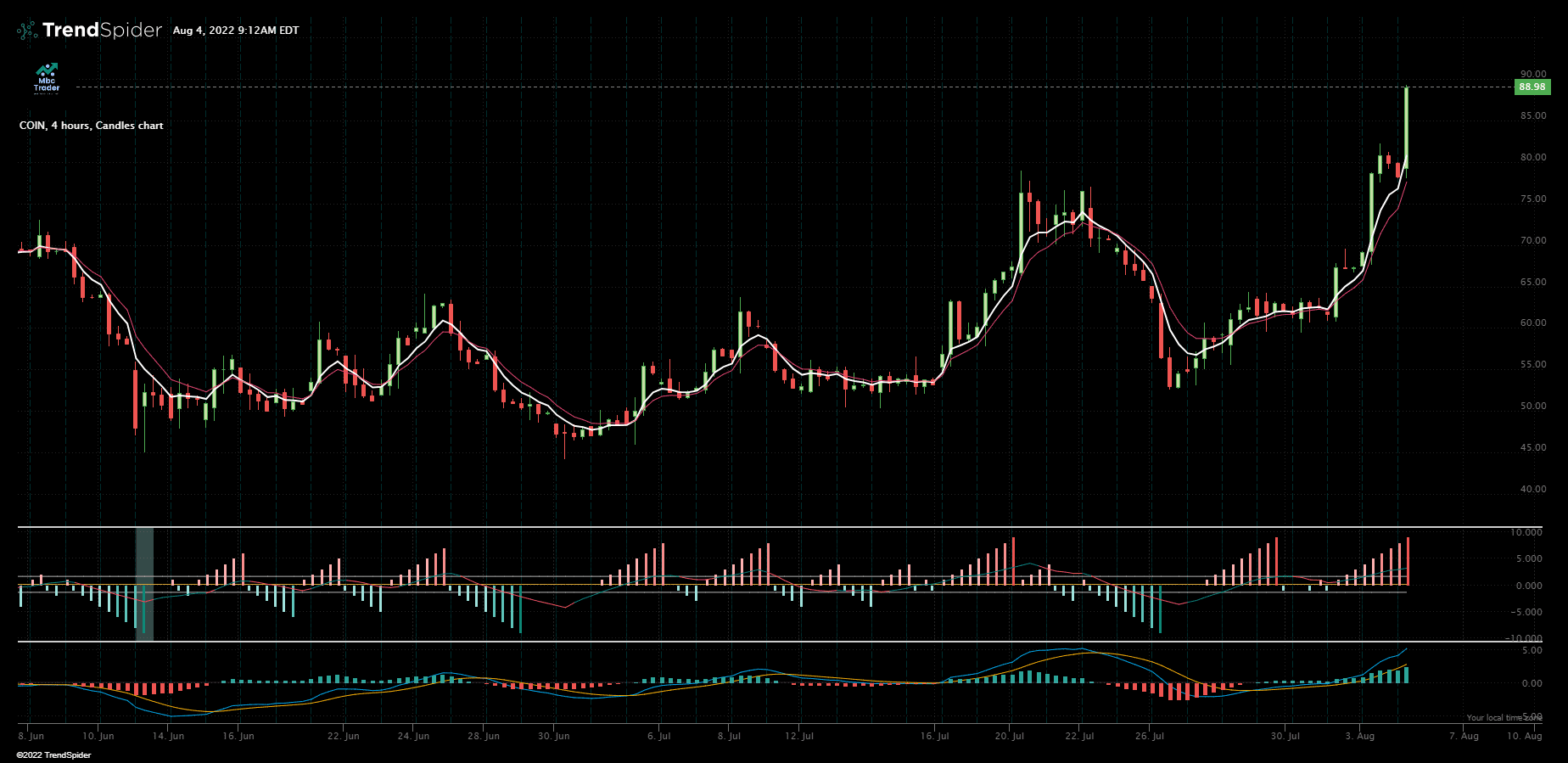Click the 12. Jul date label
The width and height of the screenshot is (1568, 763).
pyautogui.click(x=799, y=736)
